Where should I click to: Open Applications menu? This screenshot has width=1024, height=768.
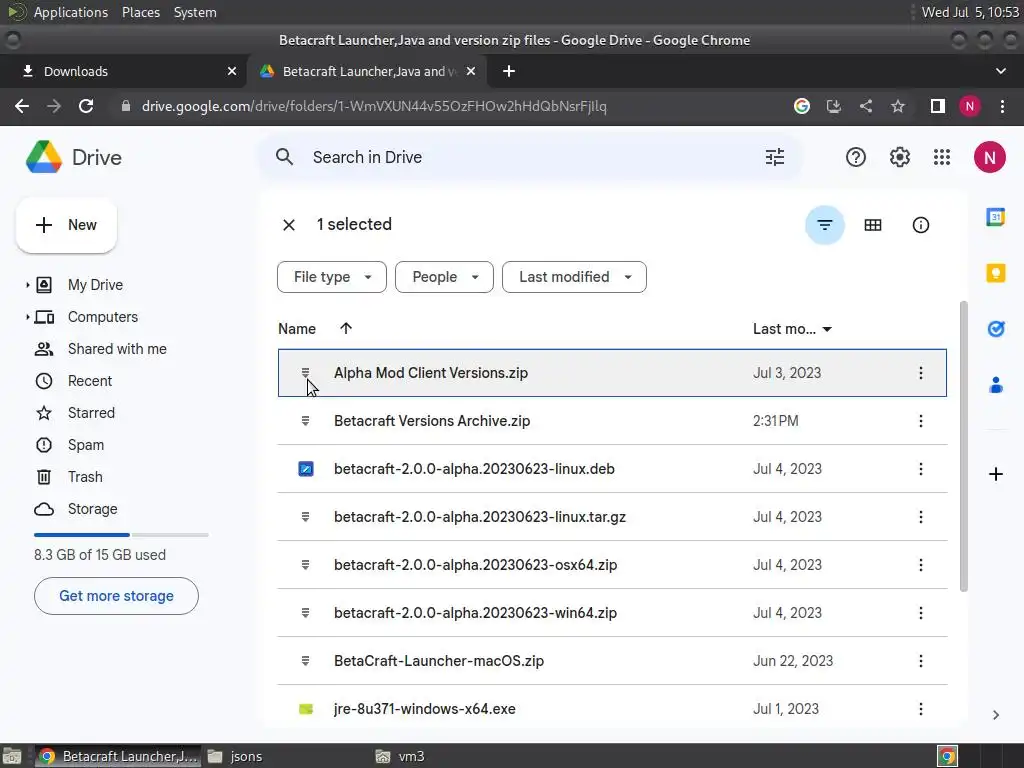pos(71,12)
